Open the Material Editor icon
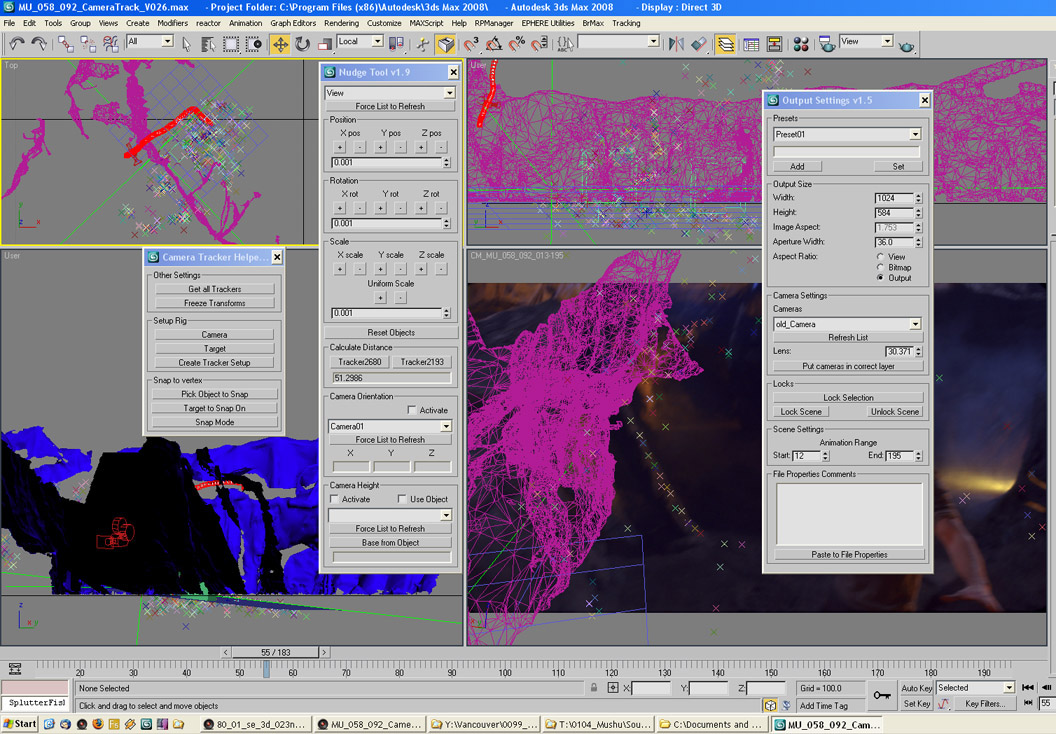The image size is (1056, 734). pyautogui.click(x=800, y=44)
